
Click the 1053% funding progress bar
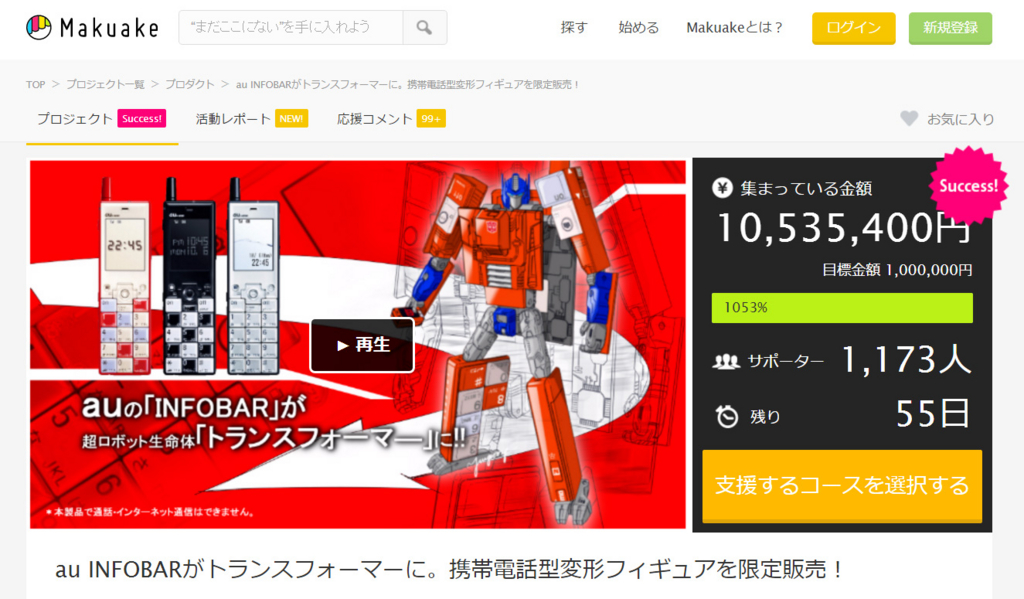(842, 308)
